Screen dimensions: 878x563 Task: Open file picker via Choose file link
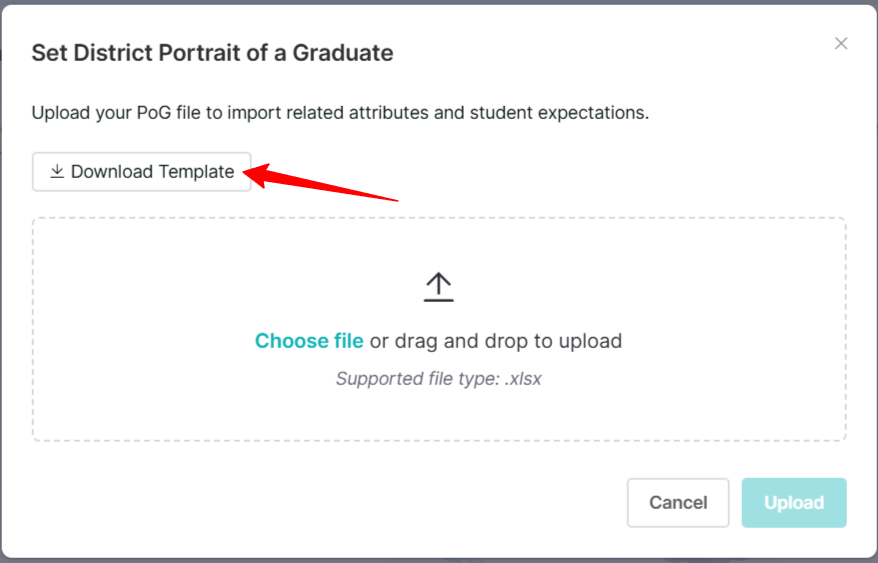coord(309,341)
